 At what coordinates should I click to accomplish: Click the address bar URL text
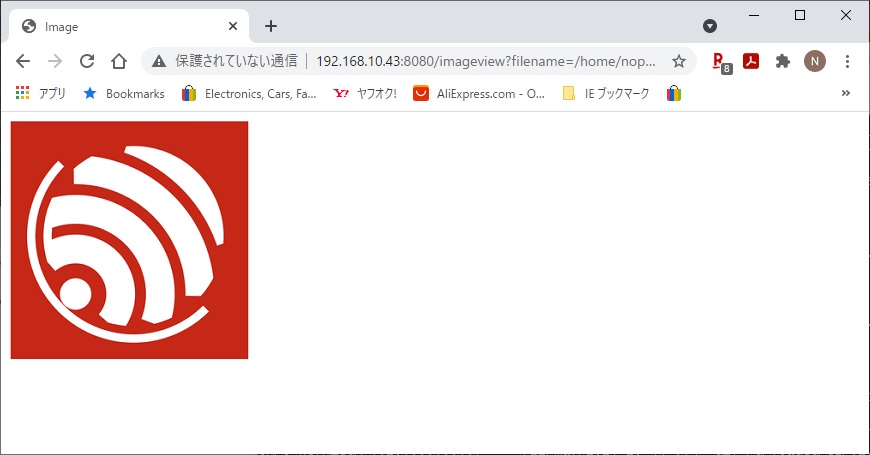[x=486, y=61]
